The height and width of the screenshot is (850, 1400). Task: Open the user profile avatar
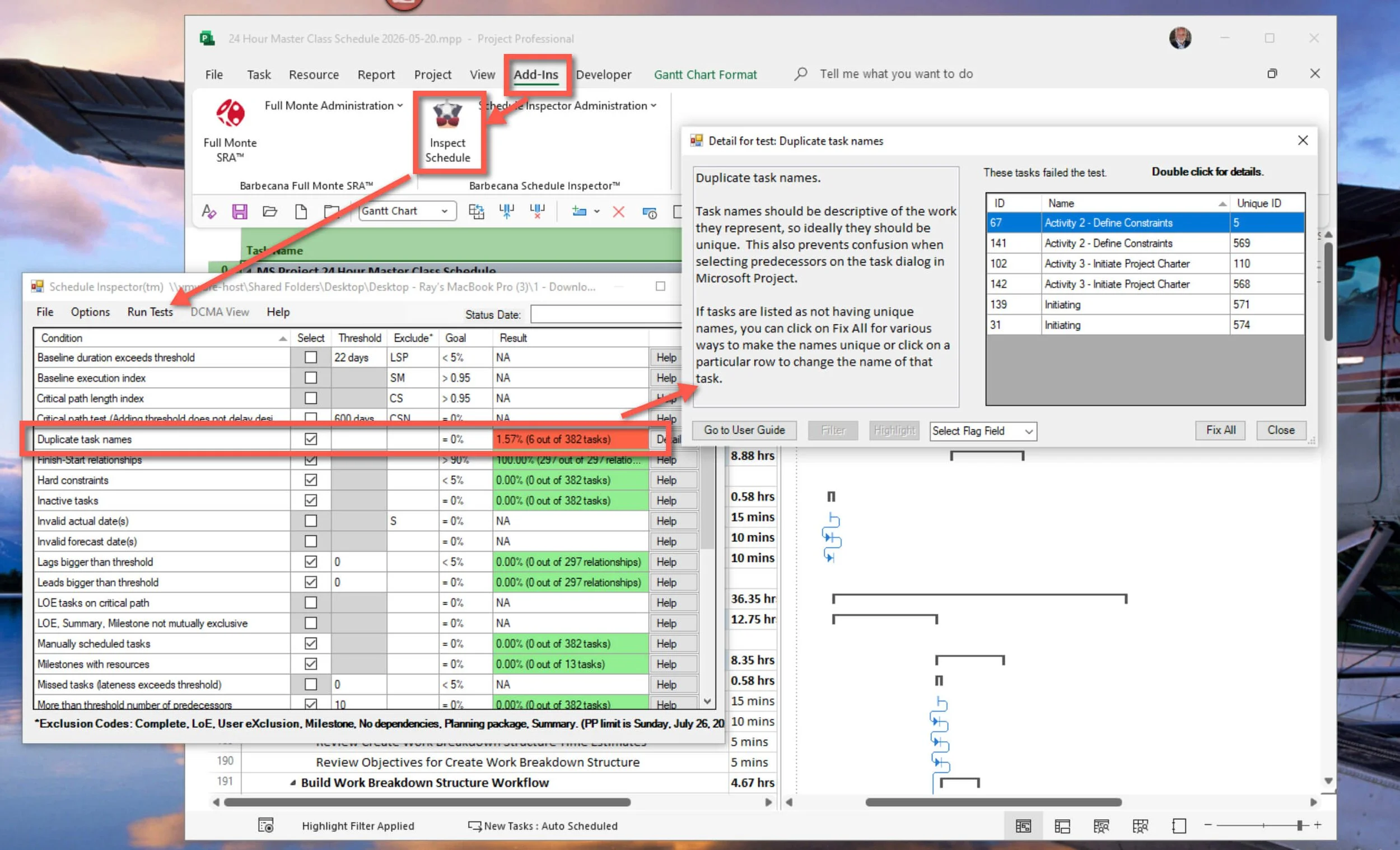coord(1179,38)
